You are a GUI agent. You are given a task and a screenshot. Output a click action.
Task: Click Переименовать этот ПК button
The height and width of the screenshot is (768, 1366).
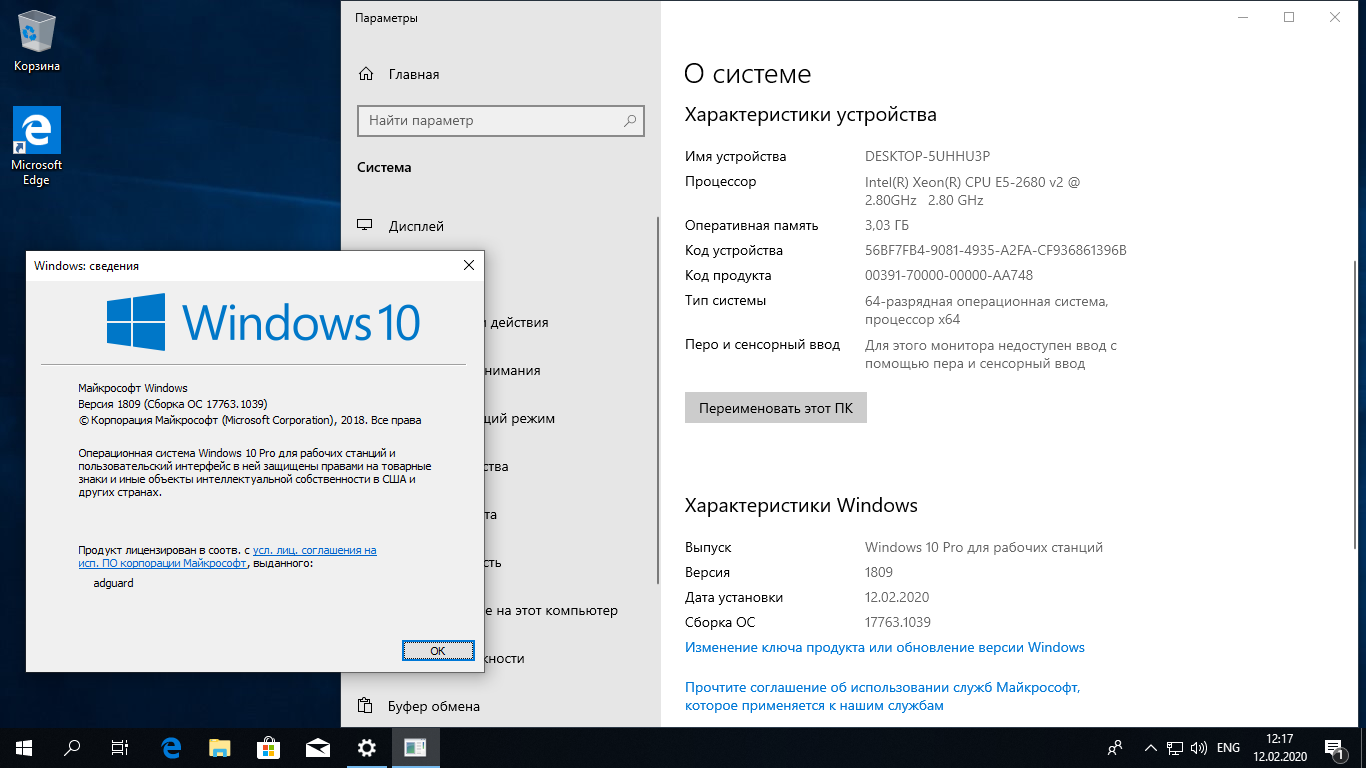776,408
